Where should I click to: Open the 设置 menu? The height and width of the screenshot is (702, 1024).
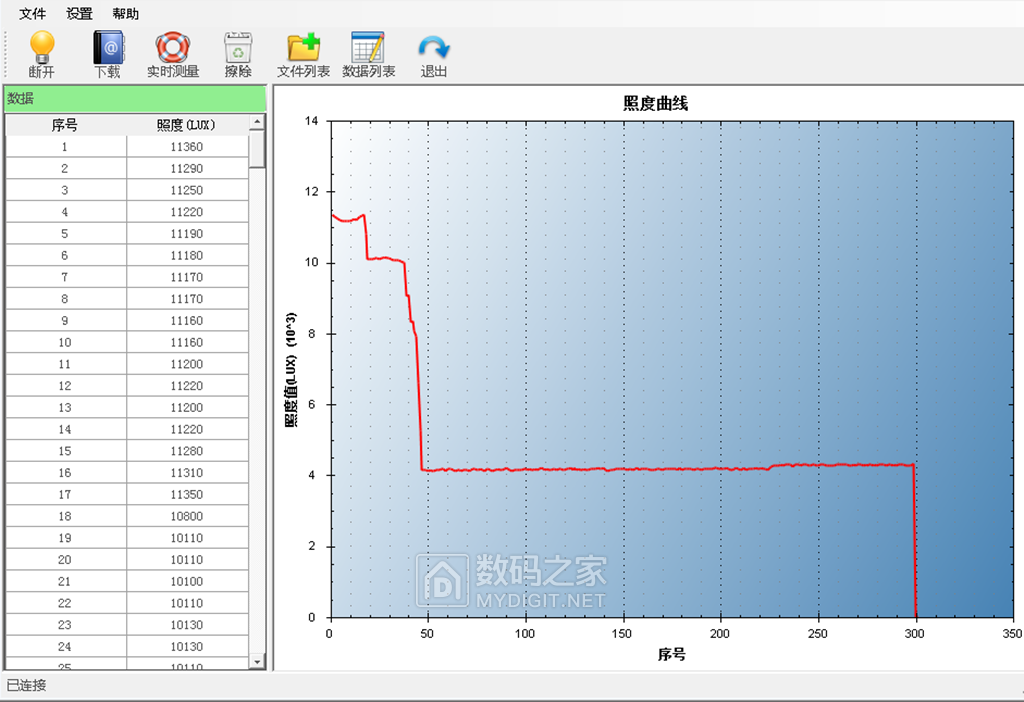pos(79,14)
